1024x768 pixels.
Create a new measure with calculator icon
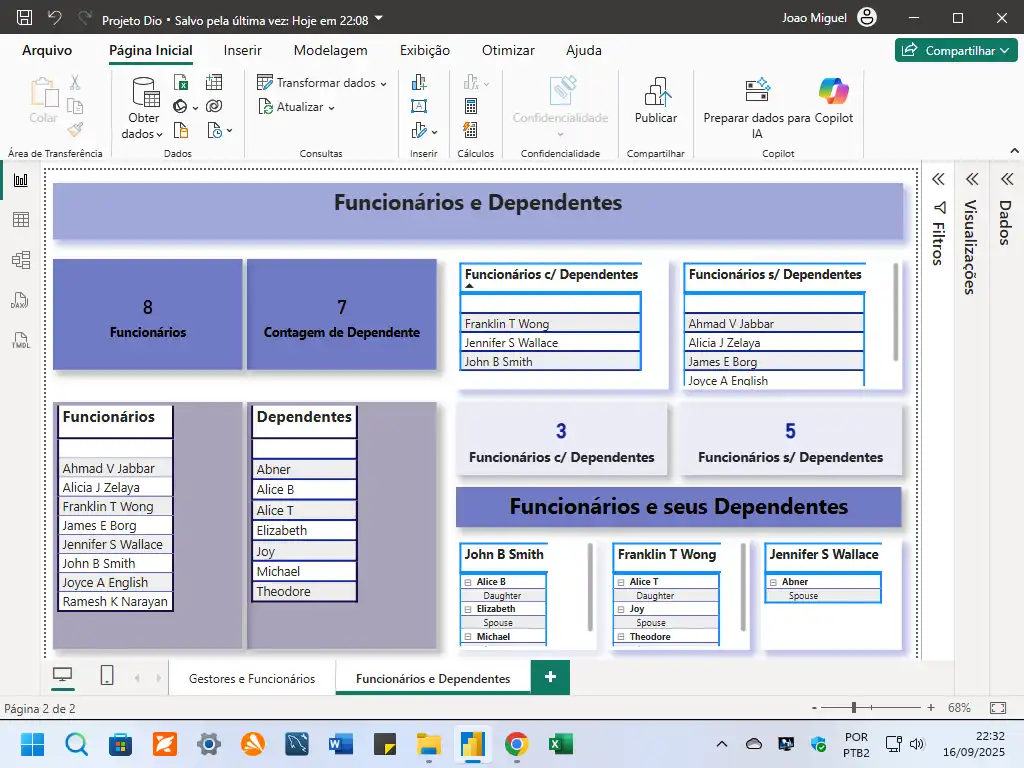coord(470,106)
